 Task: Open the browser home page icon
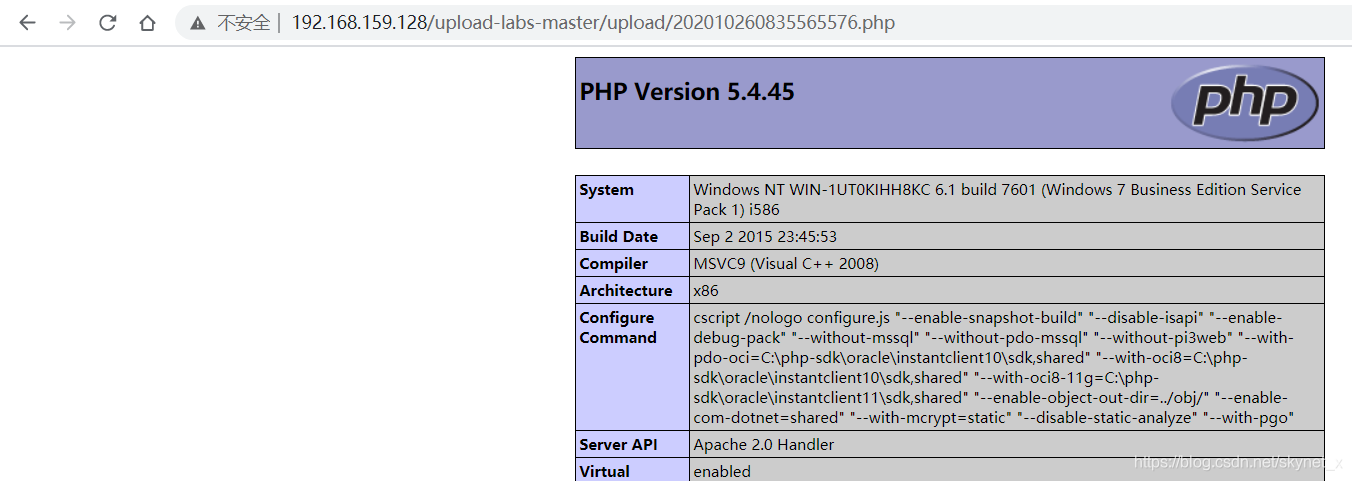[147, 22]
